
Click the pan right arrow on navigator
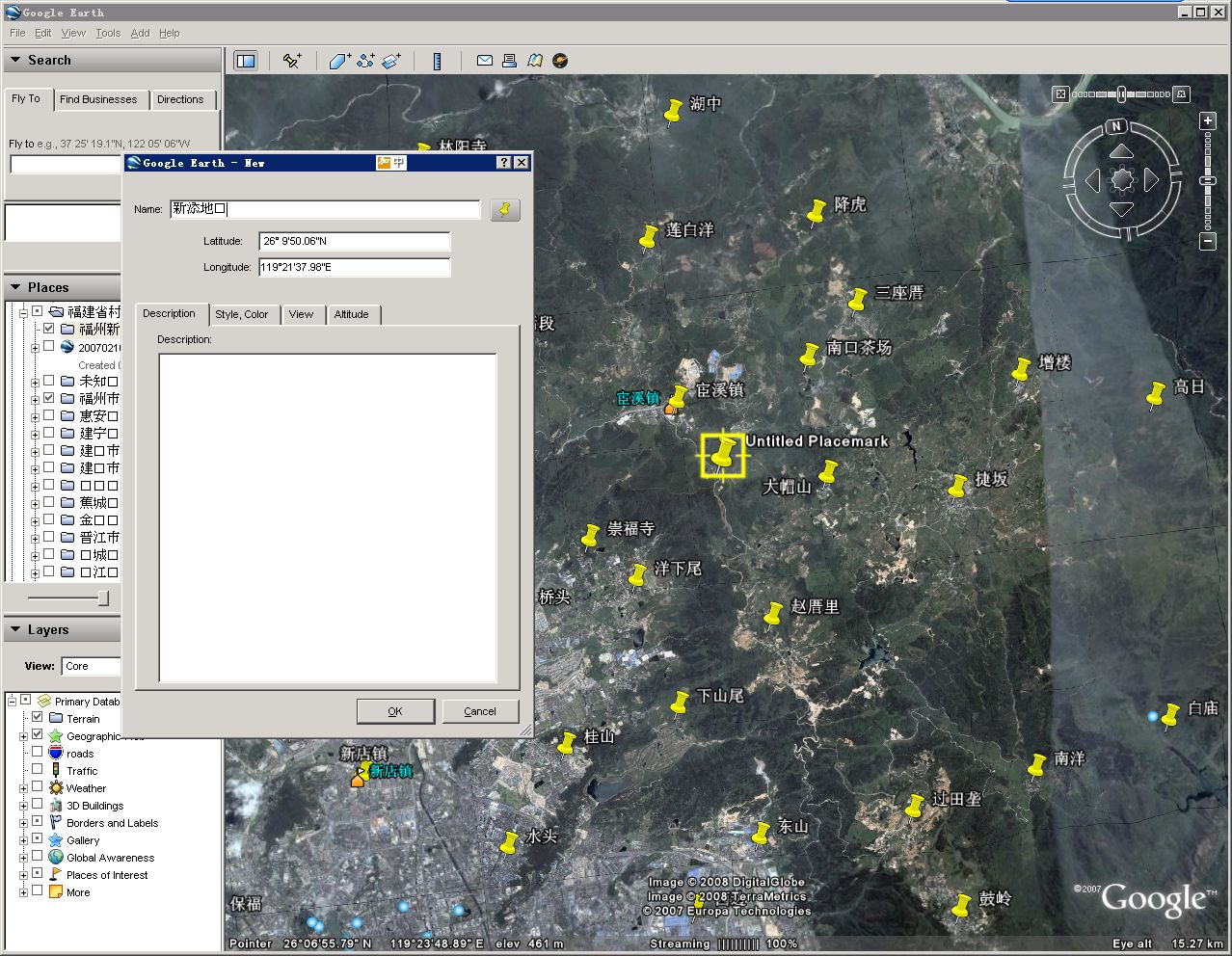(x=1151, y=180)
